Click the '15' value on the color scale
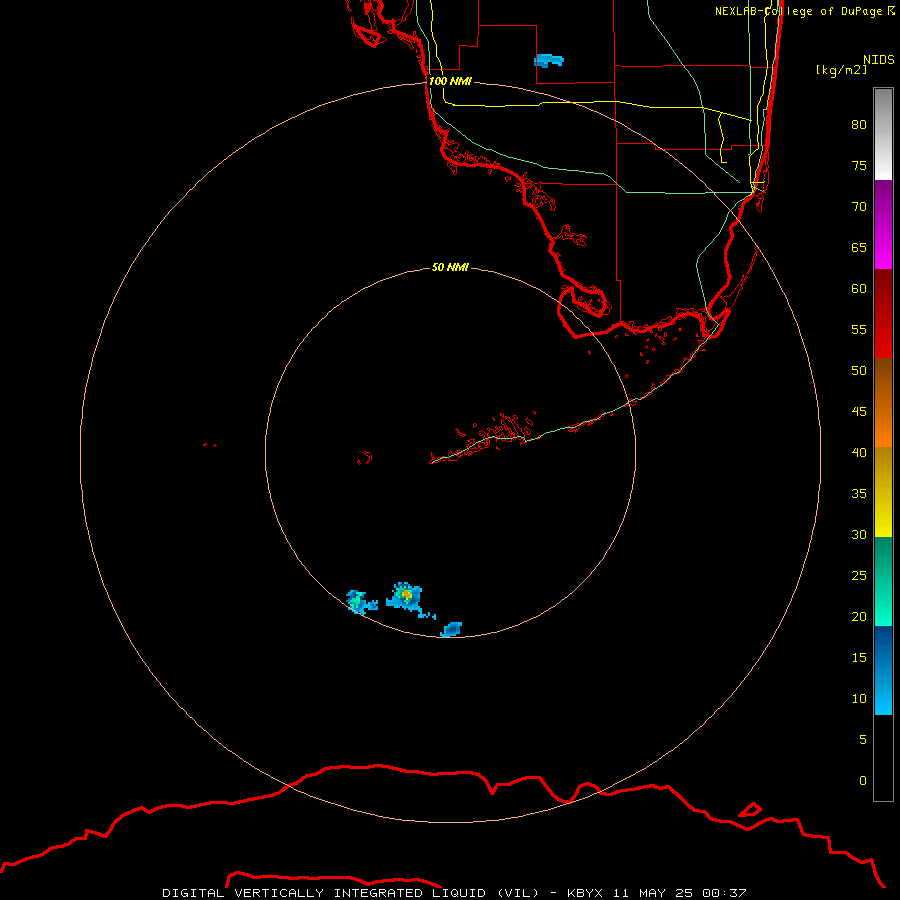 [x=859, y=657]
